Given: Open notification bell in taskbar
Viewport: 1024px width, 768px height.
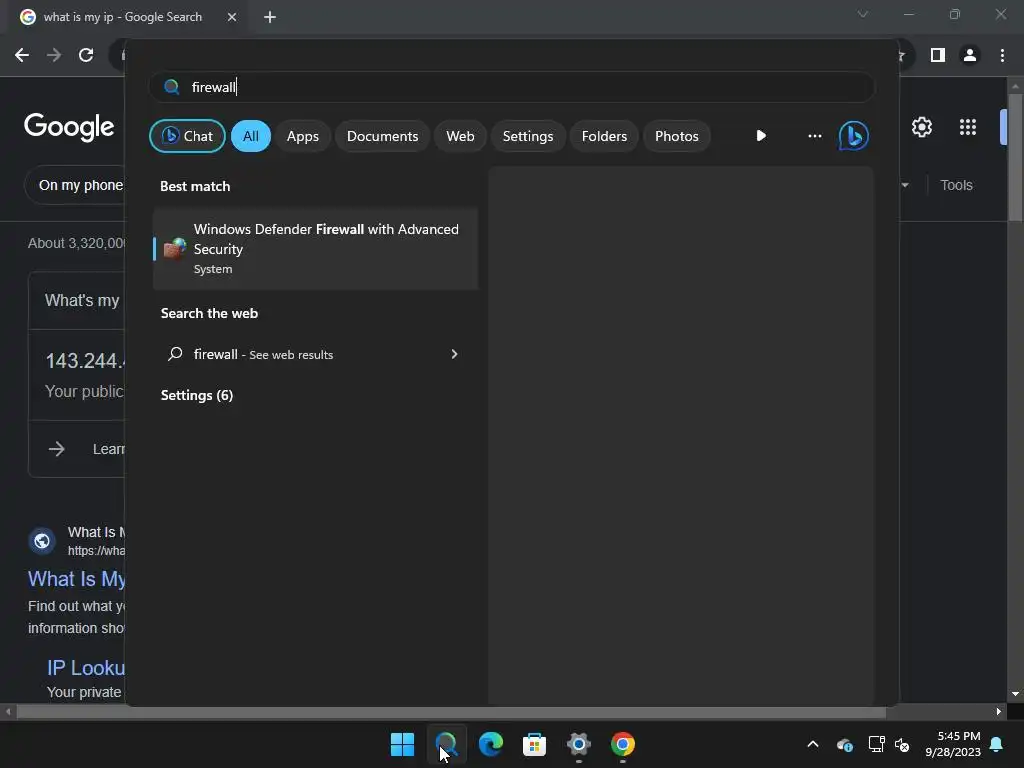Looking at the screenshot, I should tap(997, 744).
